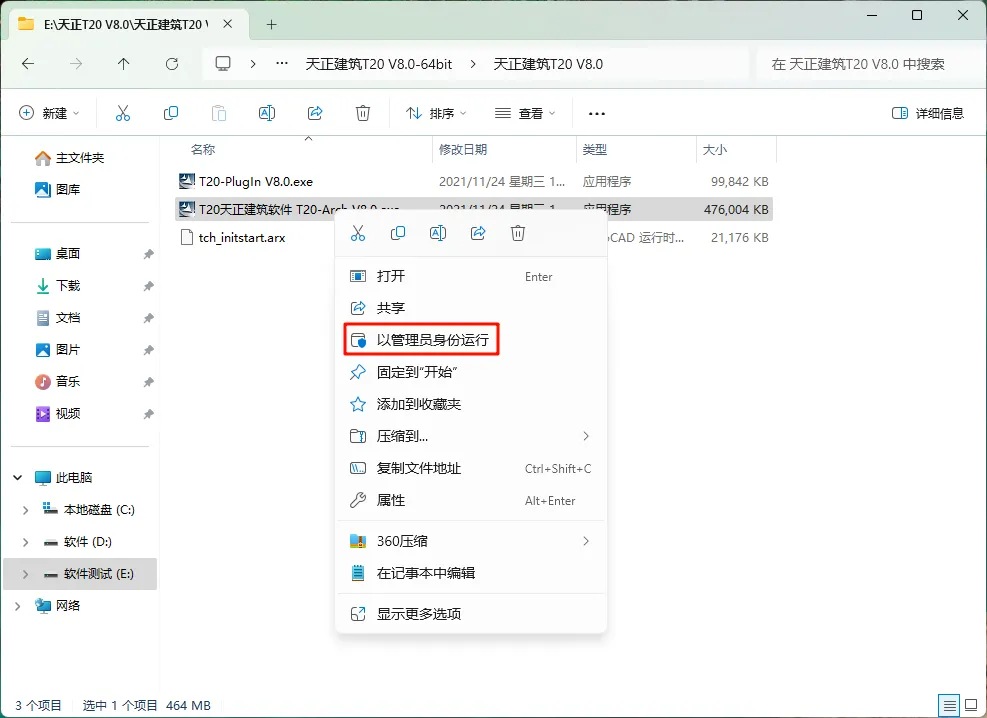Click the Rename icon in the top toolbar
Screen dimensions: 987x718
point(267,113)
